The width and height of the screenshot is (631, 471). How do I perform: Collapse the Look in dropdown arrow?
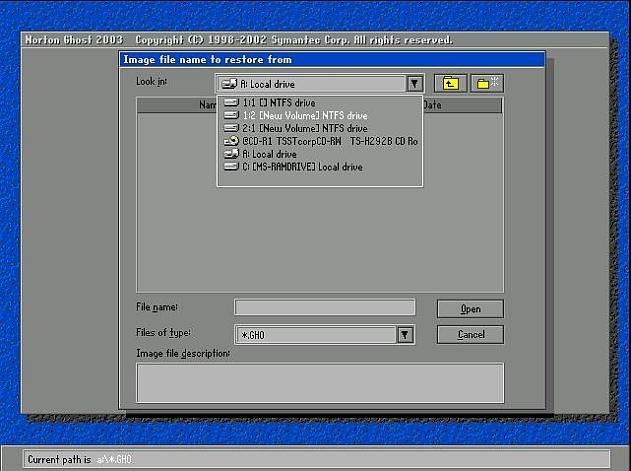point(414,84)
